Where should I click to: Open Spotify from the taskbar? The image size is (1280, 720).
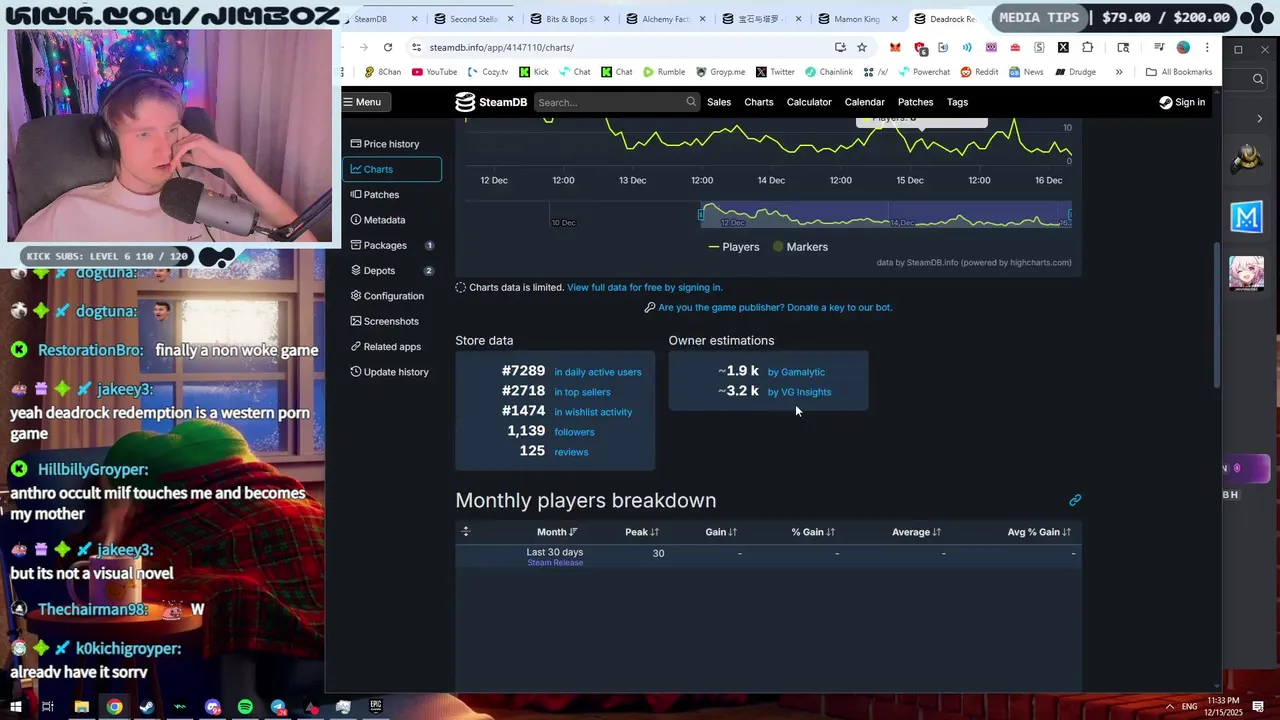(245, 707)
